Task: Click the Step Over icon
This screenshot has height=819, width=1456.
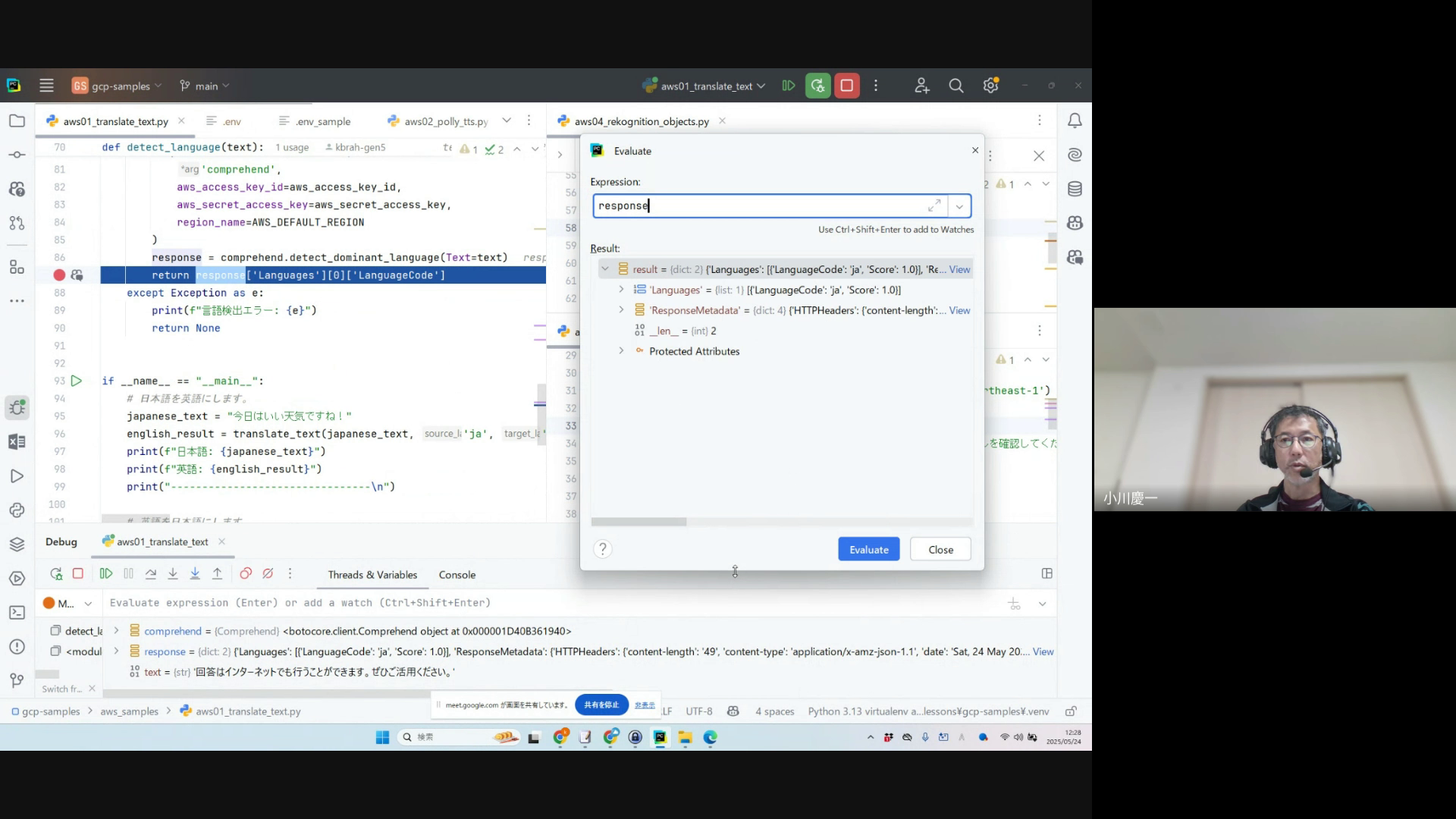Action: point(151,574)
